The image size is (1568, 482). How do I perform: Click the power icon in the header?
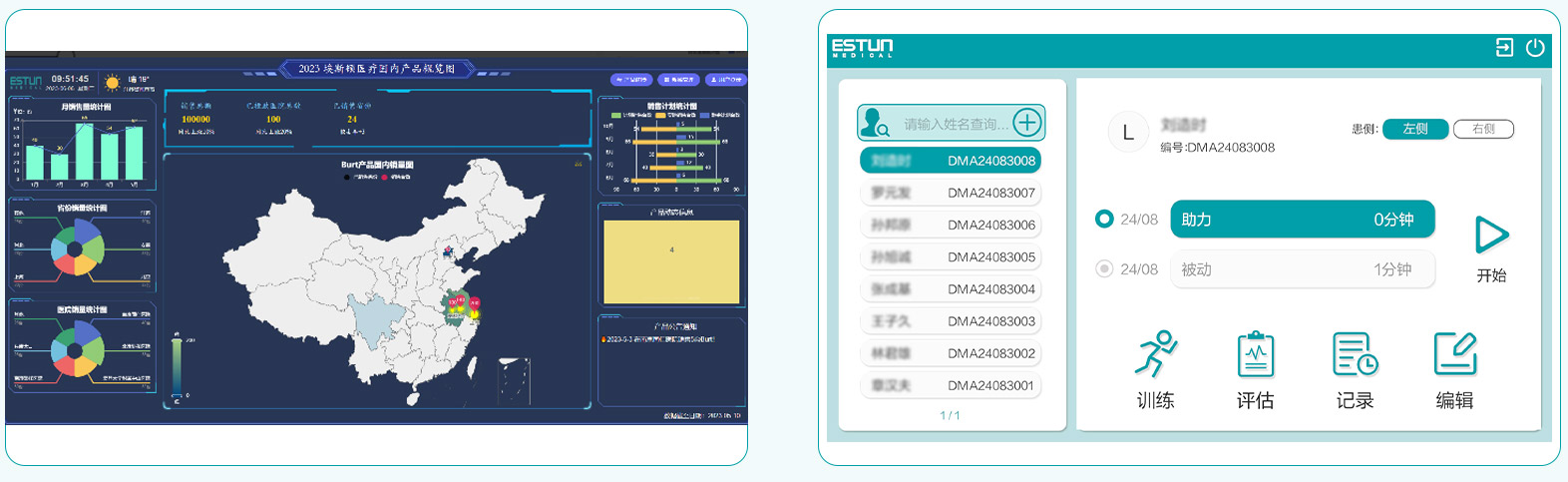(1535, 48)
